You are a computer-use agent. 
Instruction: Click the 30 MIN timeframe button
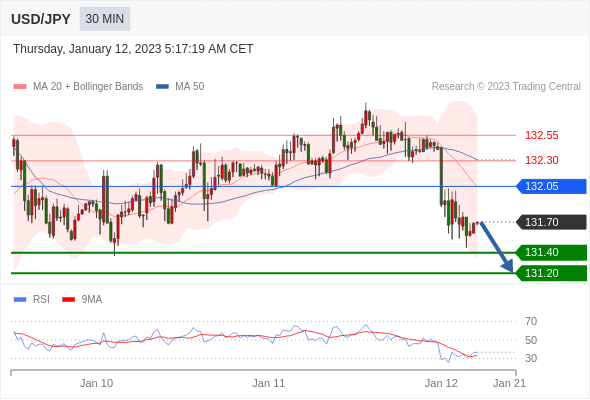point(105,19)
